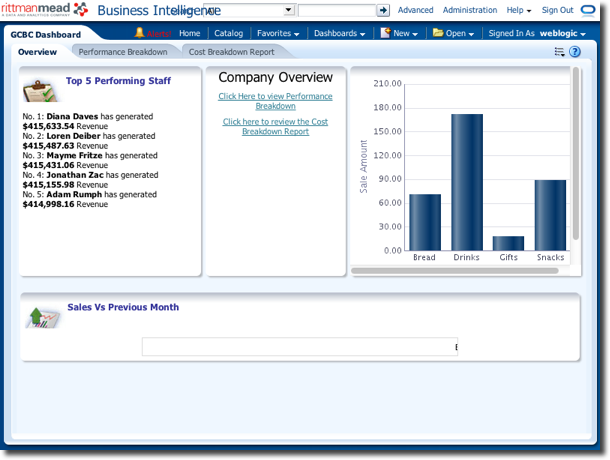Click the blue help question mark icon
The width and height of the screenshot is (610, 460).
(x=575, y=52)
